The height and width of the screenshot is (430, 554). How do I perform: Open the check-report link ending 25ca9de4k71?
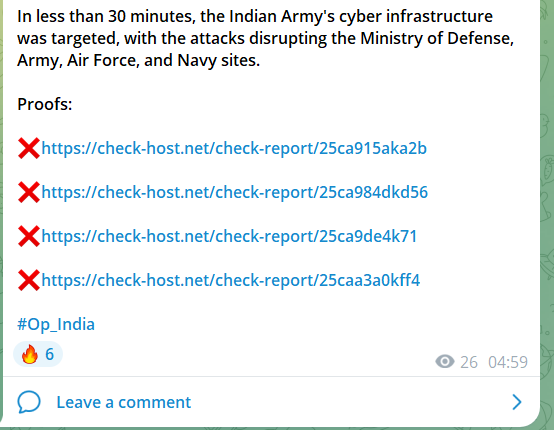pyautogui.click(x=229, y=236)
